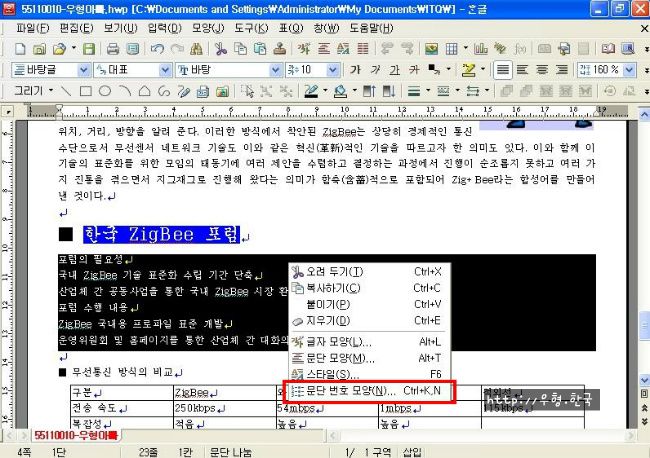The height and width of the screenshot is (458, 650).
Task: Choose 문단 번호 모양(N) from context menu
Action: (369, 391)
